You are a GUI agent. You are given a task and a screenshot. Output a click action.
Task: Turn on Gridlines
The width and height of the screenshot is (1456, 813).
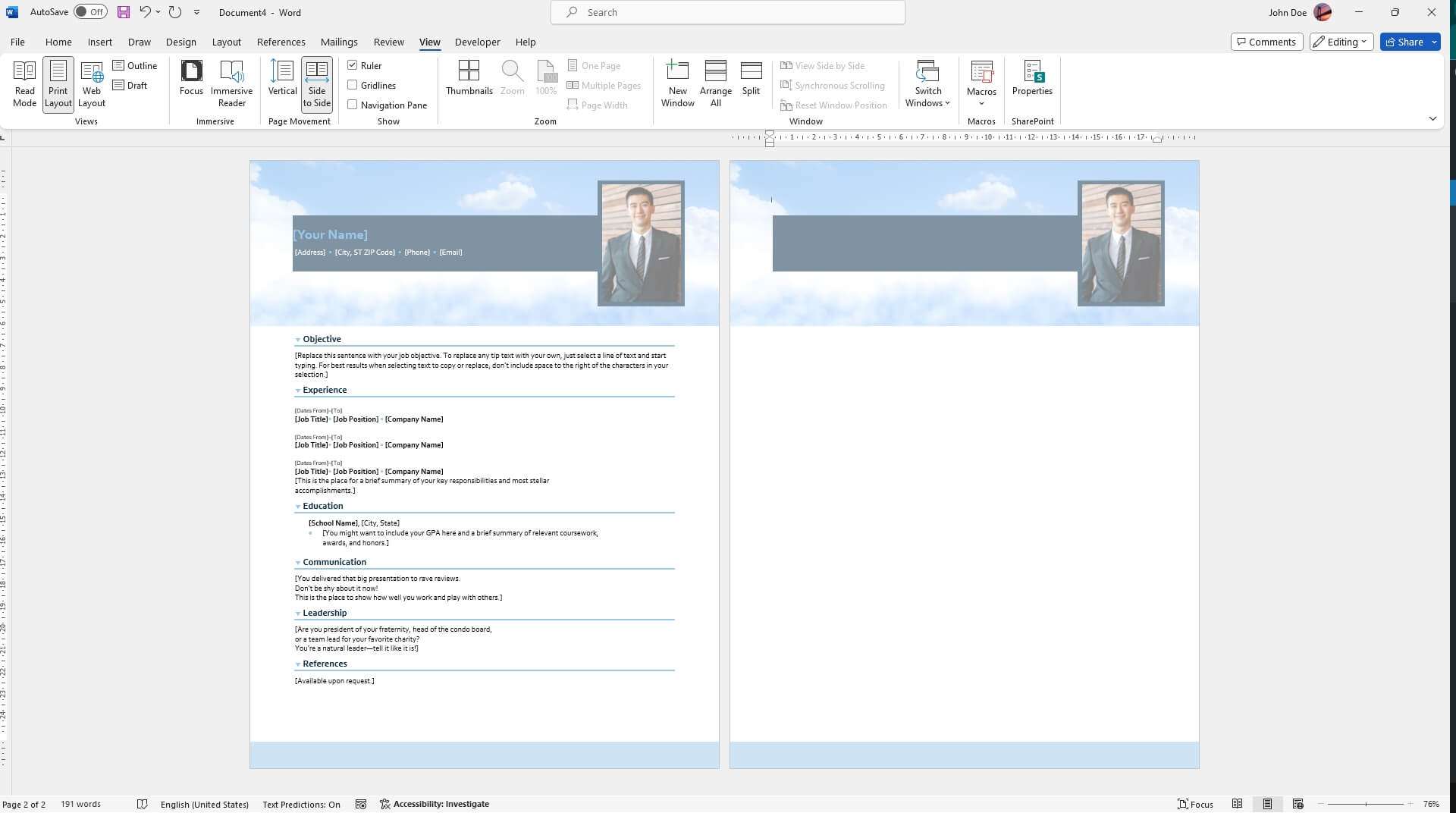click(353, 85)
